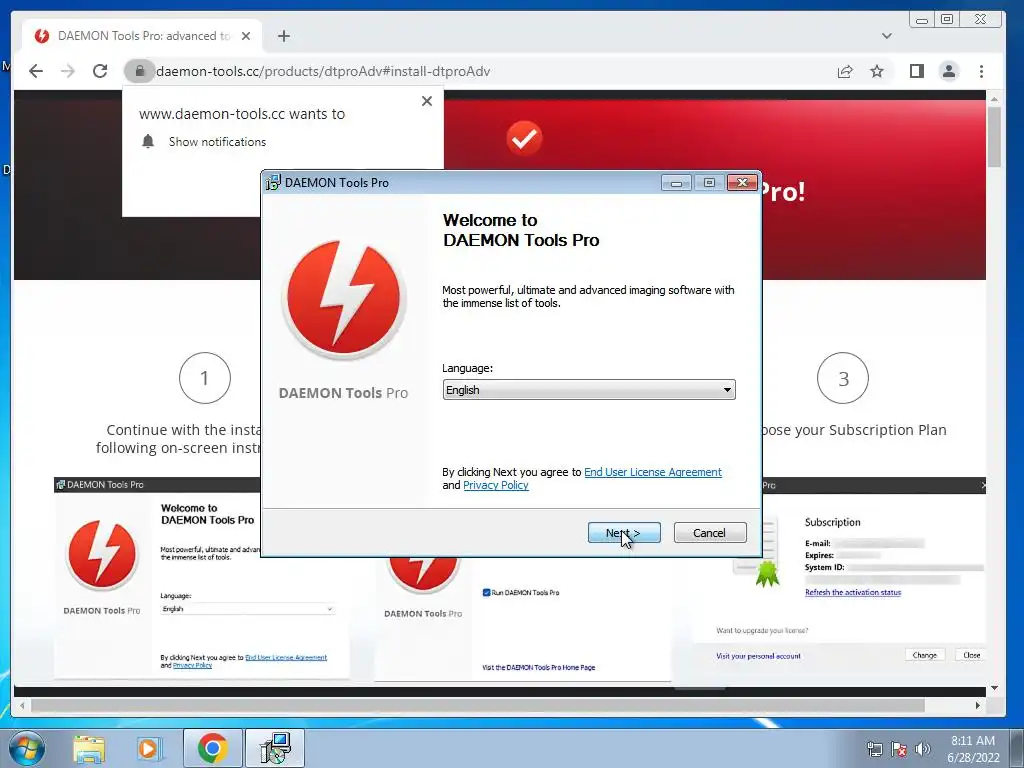Click the scroll down arrow in Chrome
This screenshot has height=768, width=1024.
[994, 688]
